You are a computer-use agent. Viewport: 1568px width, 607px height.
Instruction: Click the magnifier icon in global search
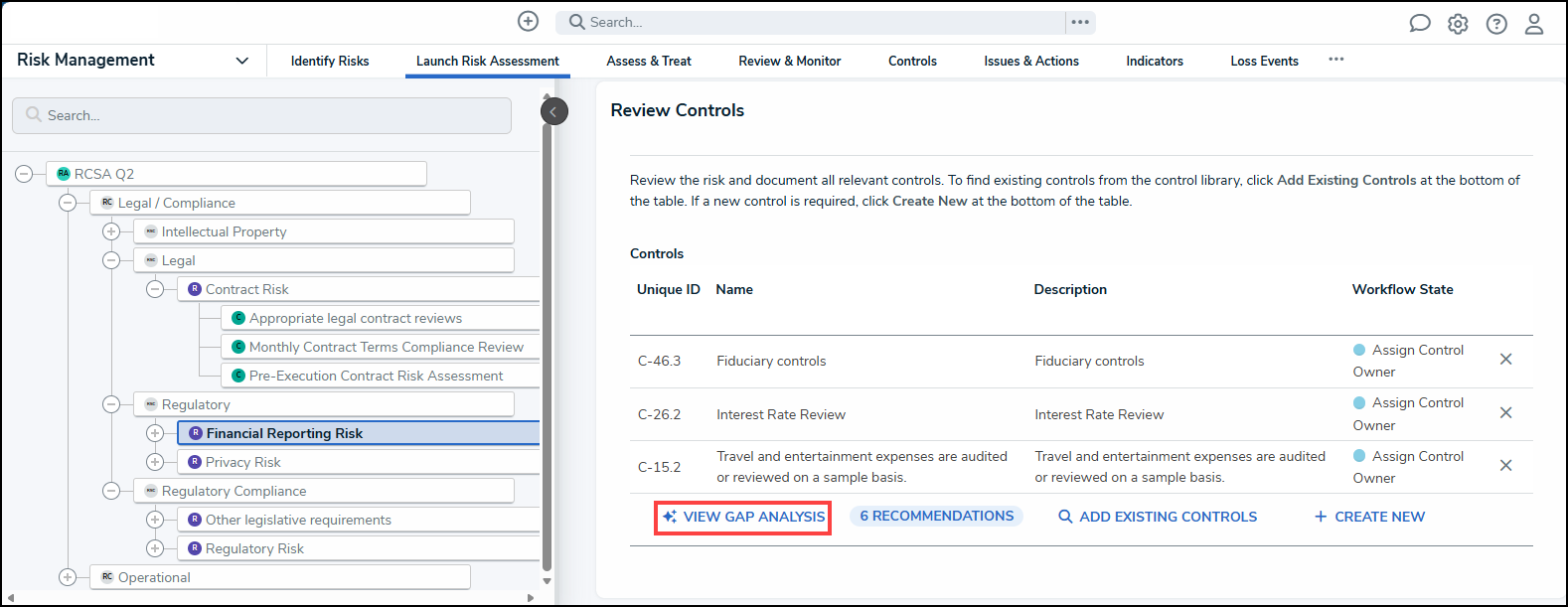click(x=576, y=22)
